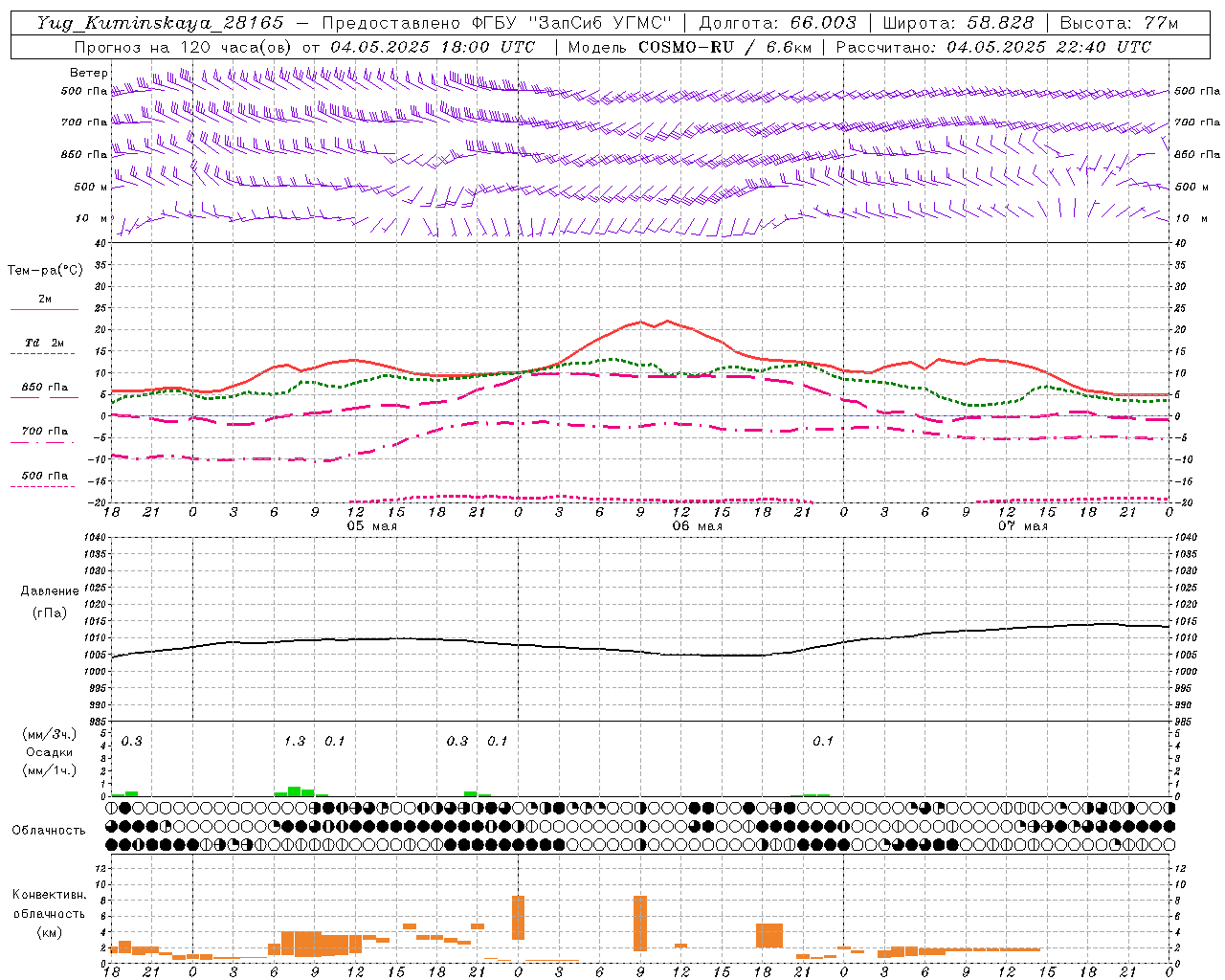Click the (мм/1ч.) precipitation unit label
This screenshot has height=980, width=1225.
[x=50, y=770]
